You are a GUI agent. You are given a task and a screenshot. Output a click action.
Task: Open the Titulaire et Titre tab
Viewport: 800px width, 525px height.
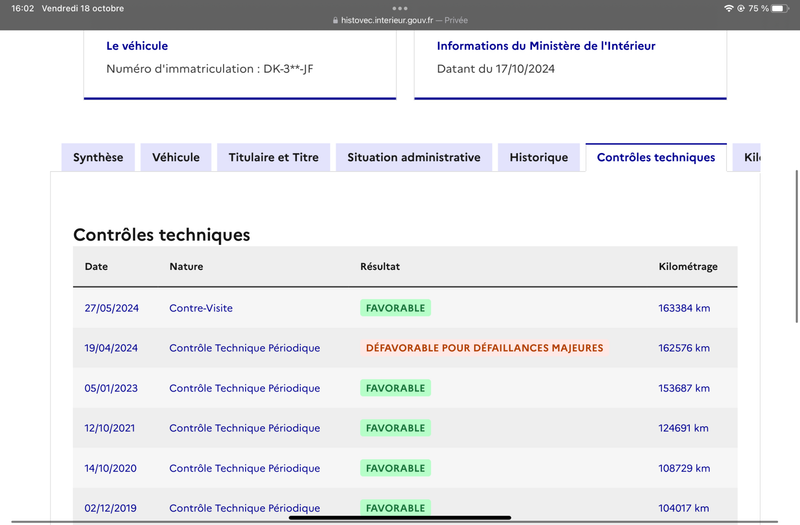[273, 157]
